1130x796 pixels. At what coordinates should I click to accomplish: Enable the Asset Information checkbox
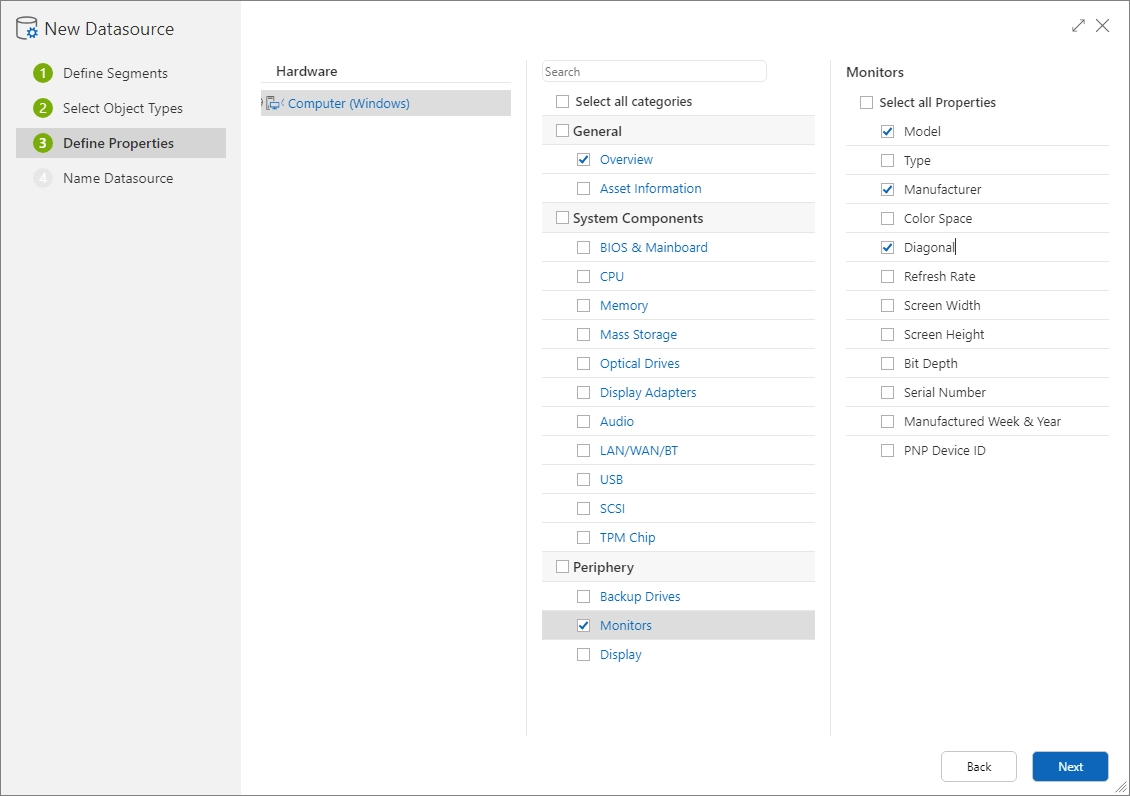pos(584,188)
